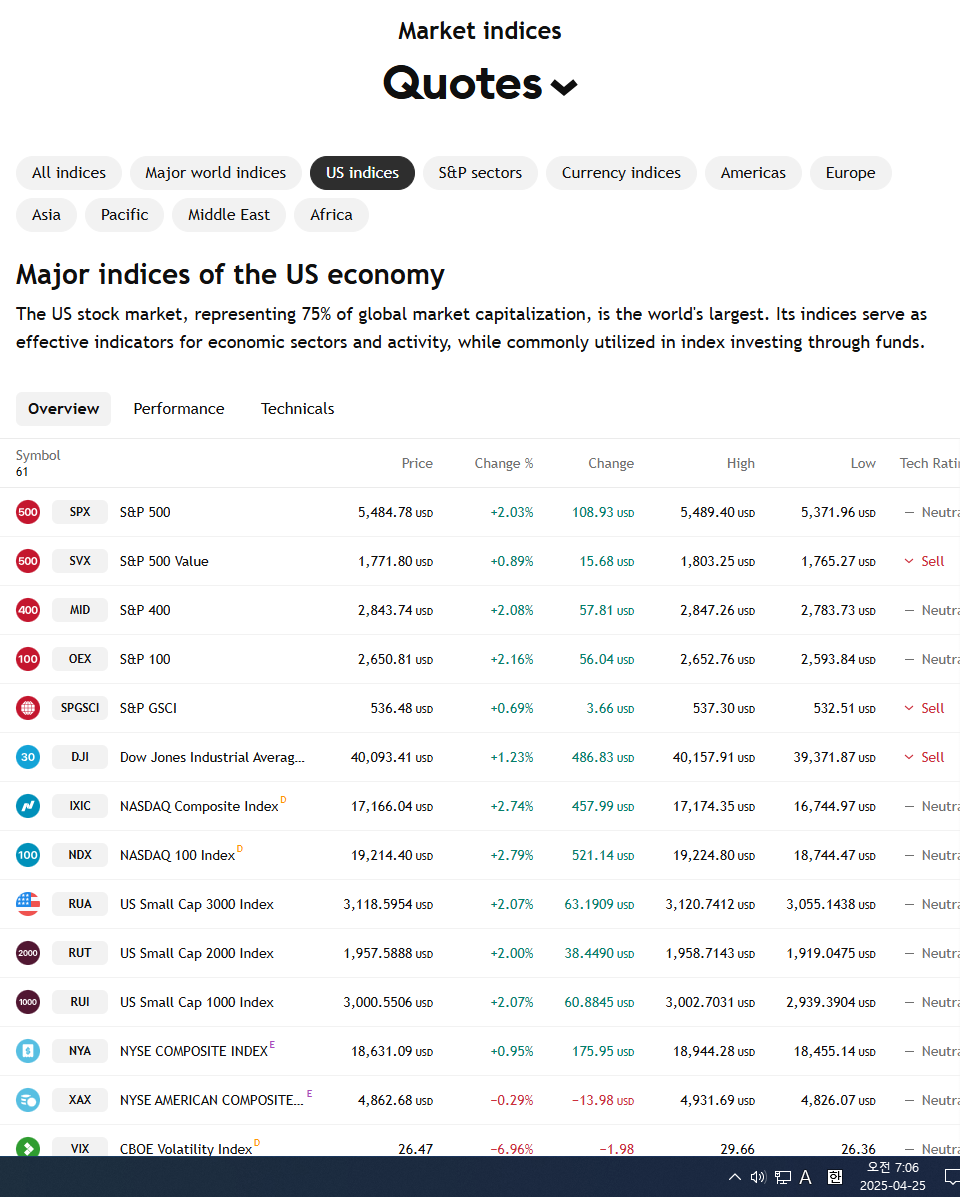
Task: Select the Americas filter chip
Action: [753, 173]
